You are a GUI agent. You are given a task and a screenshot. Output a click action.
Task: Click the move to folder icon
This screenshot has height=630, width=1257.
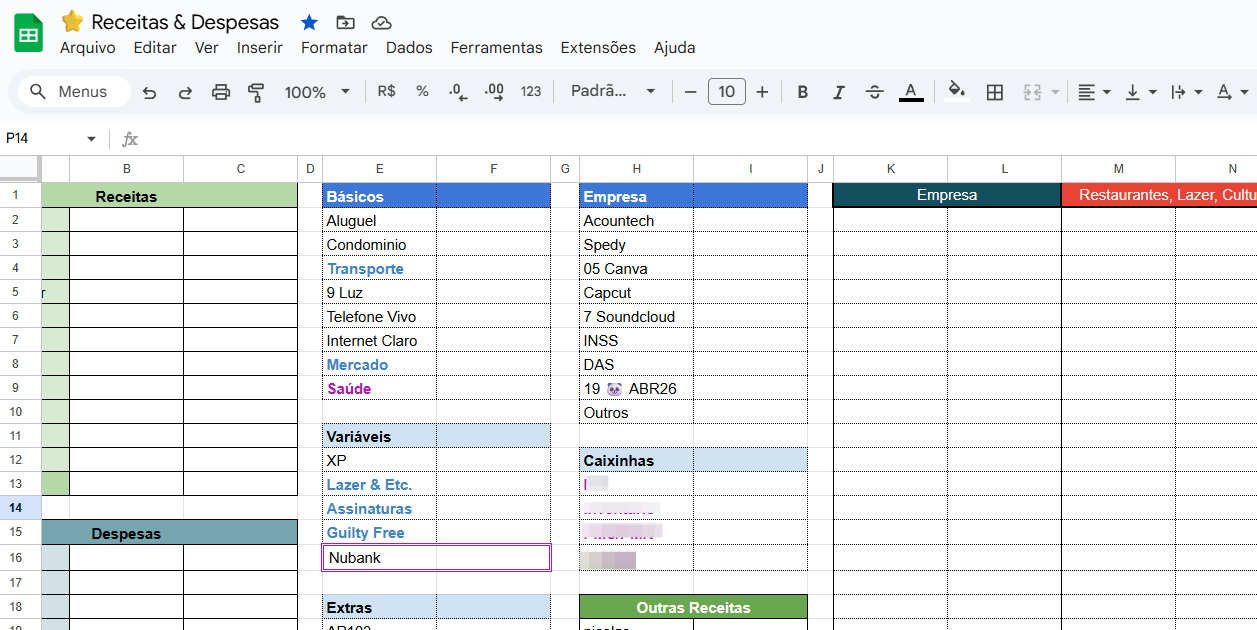click(345, 22)
